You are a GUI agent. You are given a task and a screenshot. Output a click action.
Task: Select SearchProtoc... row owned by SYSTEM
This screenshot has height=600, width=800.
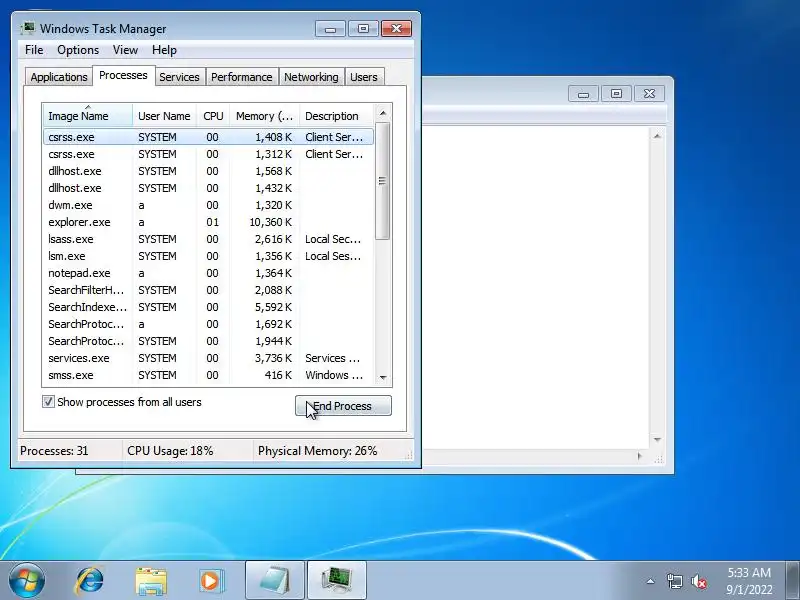(x=208, y=341)
